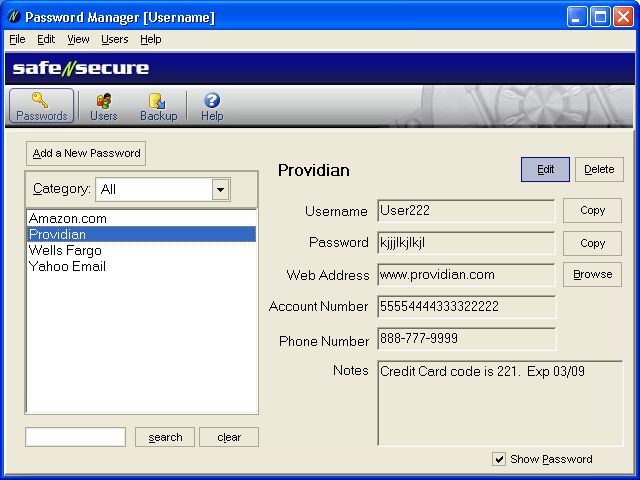
Task: Open the Passwords toolbar section
Action: click(x=42, y=106)
